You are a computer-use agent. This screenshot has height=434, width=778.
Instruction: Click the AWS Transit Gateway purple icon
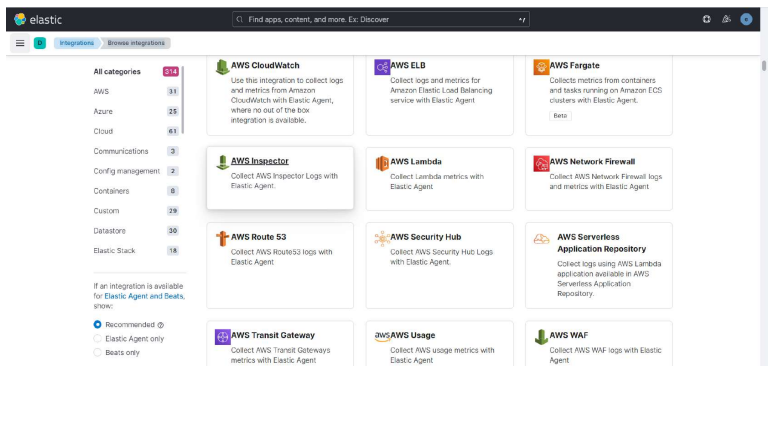222,336
